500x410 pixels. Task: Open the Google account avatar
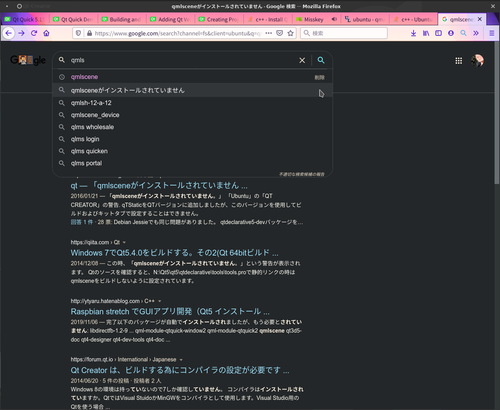click(478, 61)
